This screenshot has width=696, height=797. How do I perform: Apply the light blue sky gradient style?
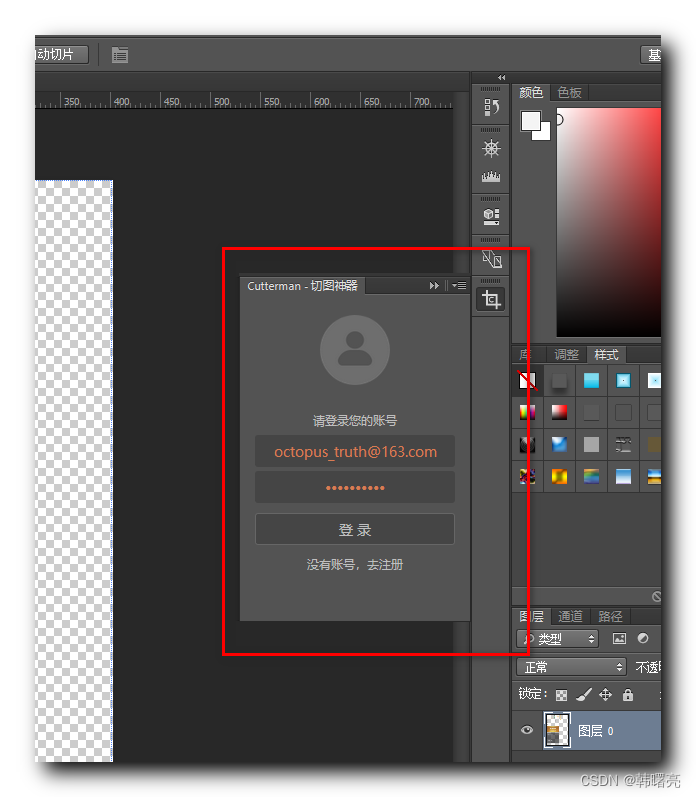(x=623, y=476)
